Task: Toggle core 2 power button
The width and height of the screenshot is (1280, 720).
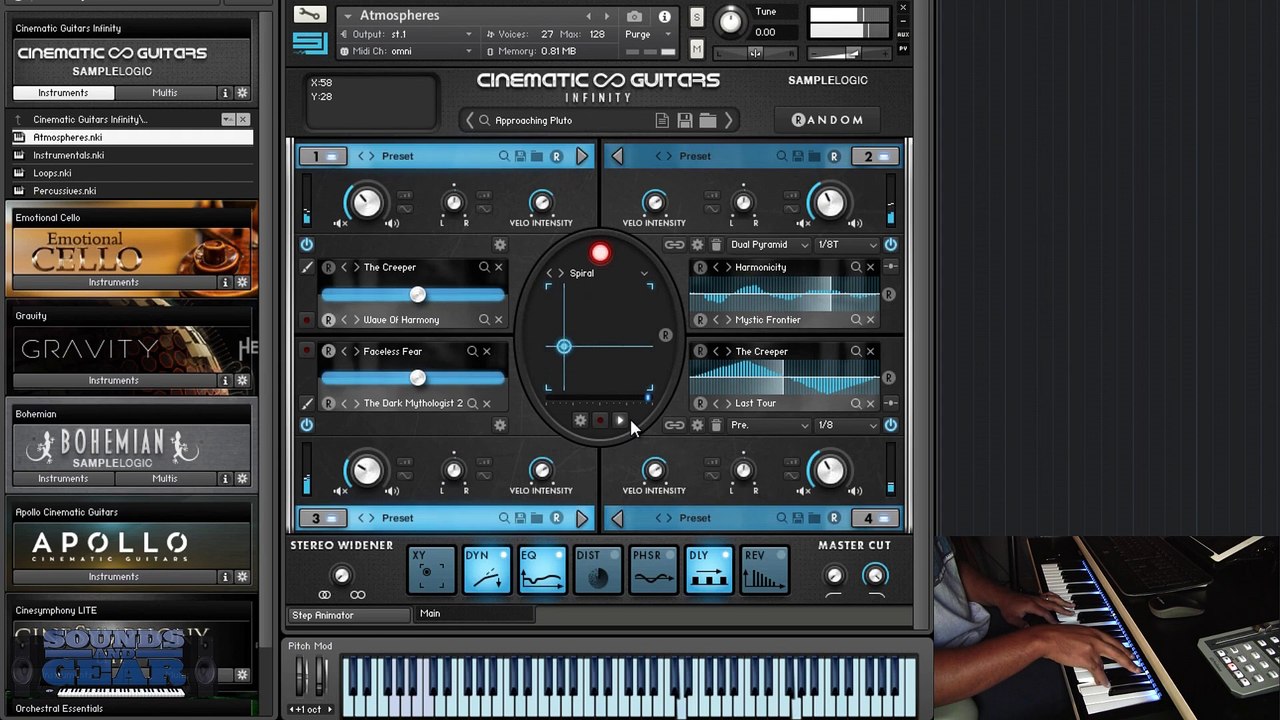Action: 890,245
